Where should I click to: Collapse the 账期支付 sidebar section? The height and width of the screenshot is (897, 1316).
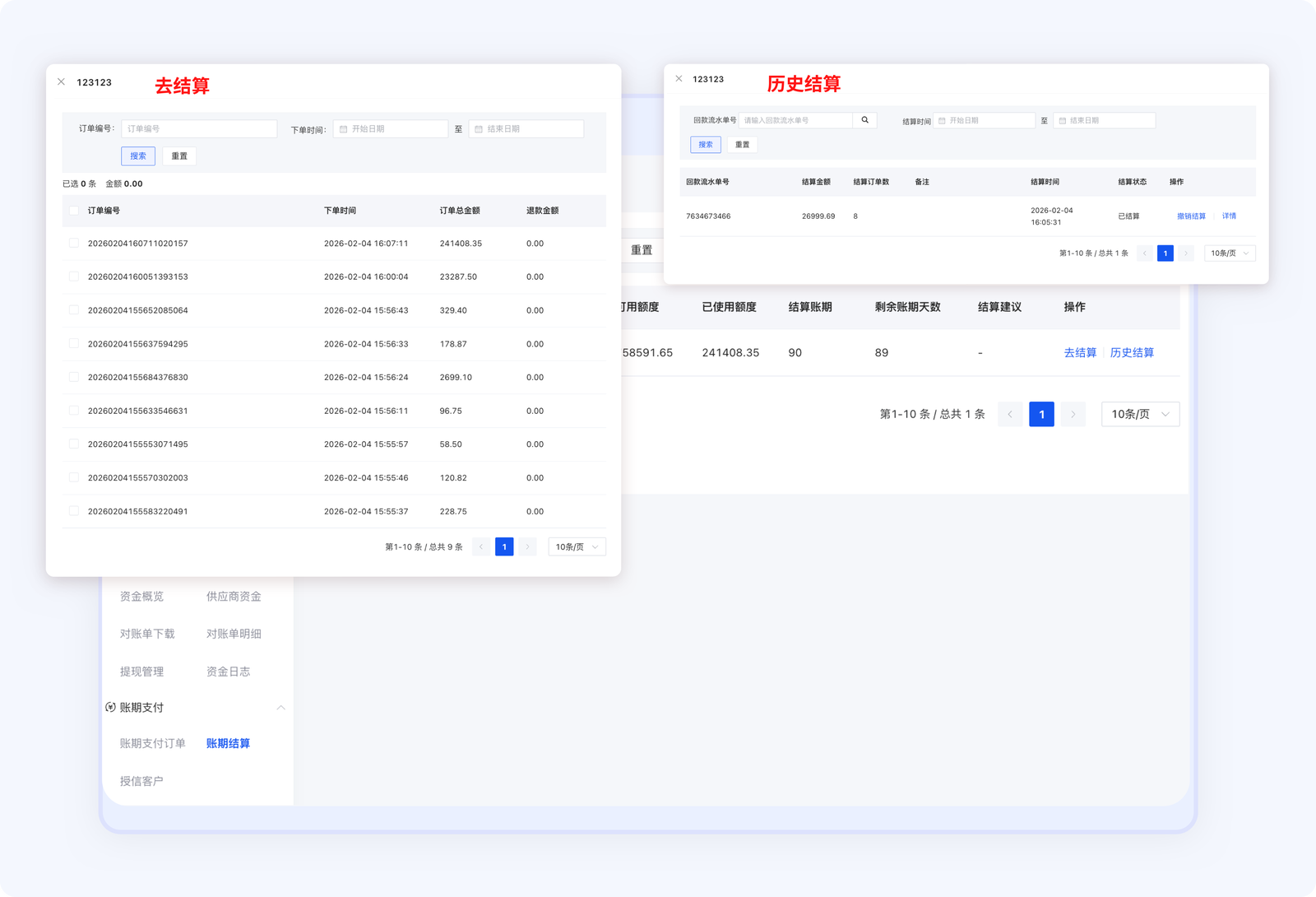[280, 708]
